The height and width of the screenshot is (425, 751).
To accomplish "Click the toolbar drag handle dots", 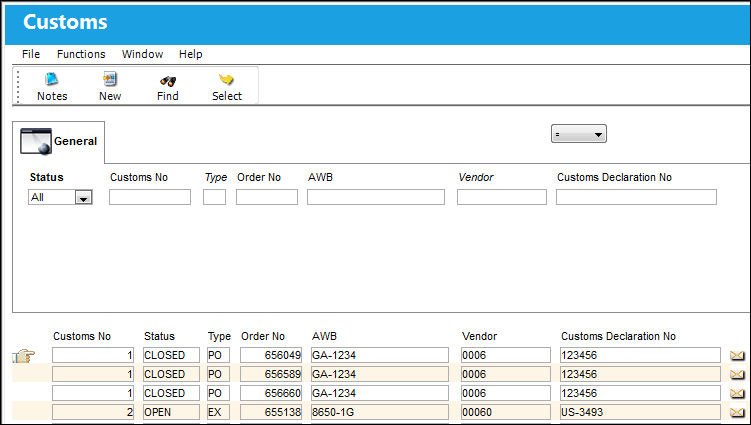I will coord(18,86).
